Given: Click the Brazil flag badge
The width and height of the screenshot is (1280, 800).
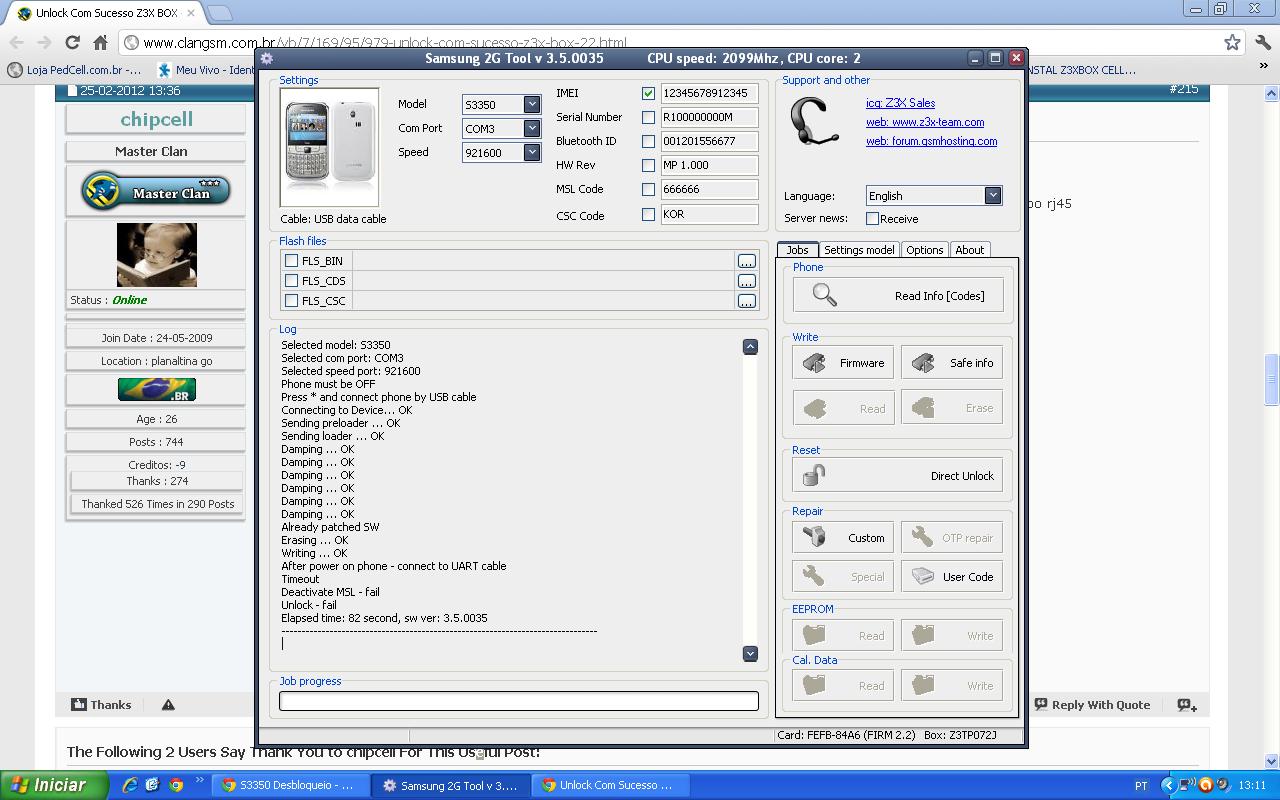Looking at the screenshot, I should (157, 389).
